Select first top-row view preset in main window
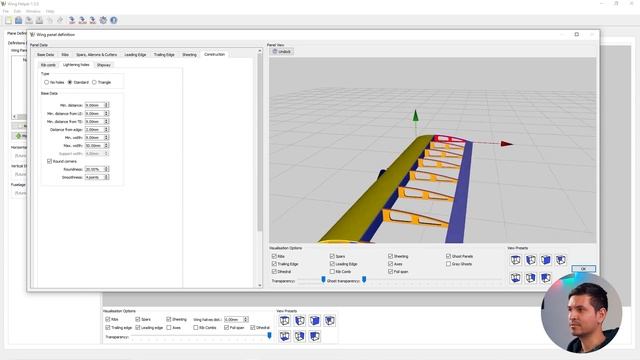 [x=285, y=321]
